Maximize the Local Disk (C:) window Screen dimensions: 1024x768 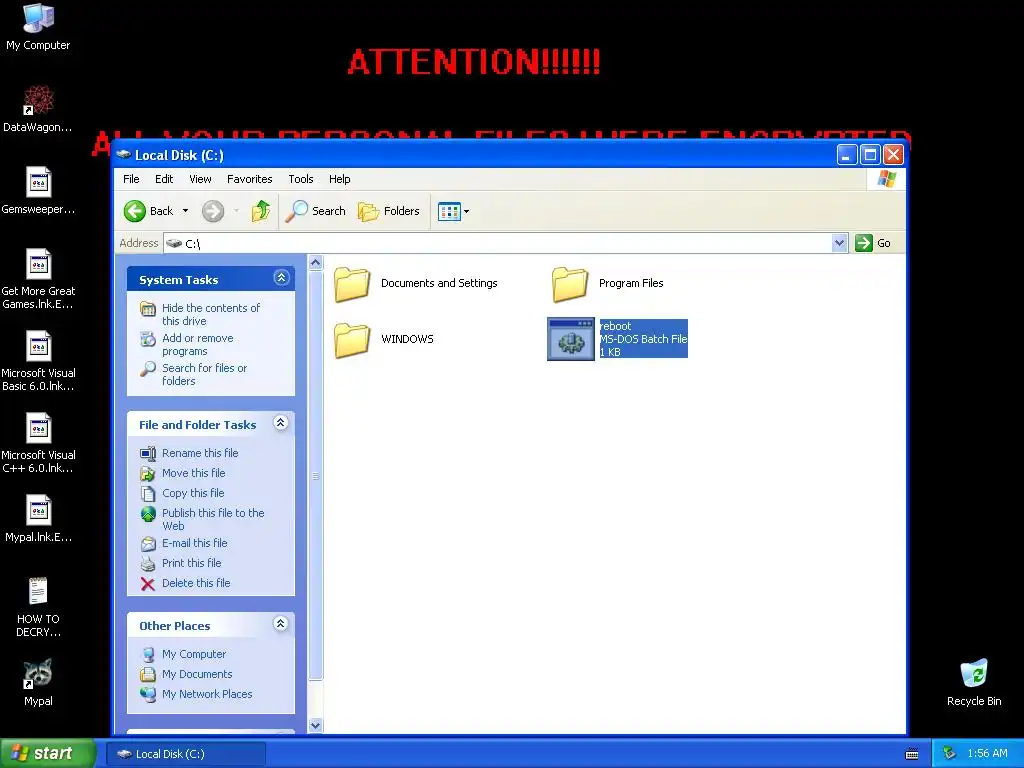tap(870, 155)
